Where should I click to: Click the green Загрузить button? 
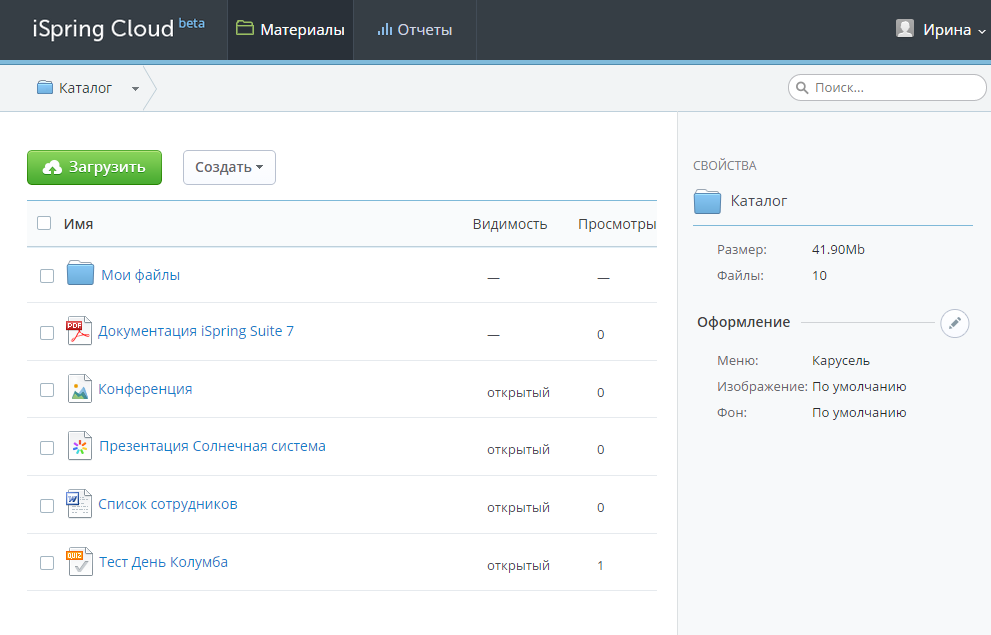[94, 167]
